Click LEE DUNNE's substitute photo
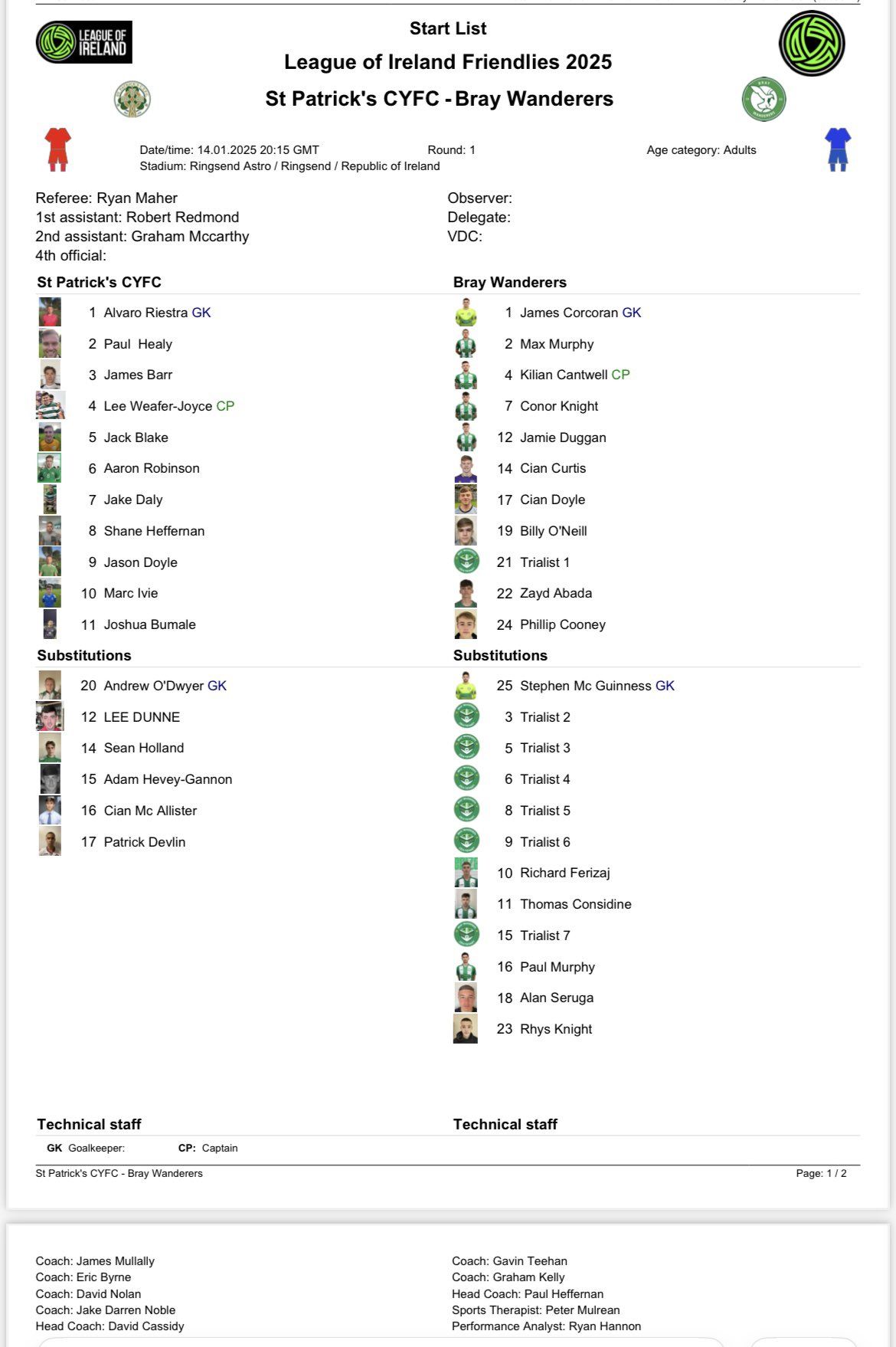 click(x=50, y=717)
